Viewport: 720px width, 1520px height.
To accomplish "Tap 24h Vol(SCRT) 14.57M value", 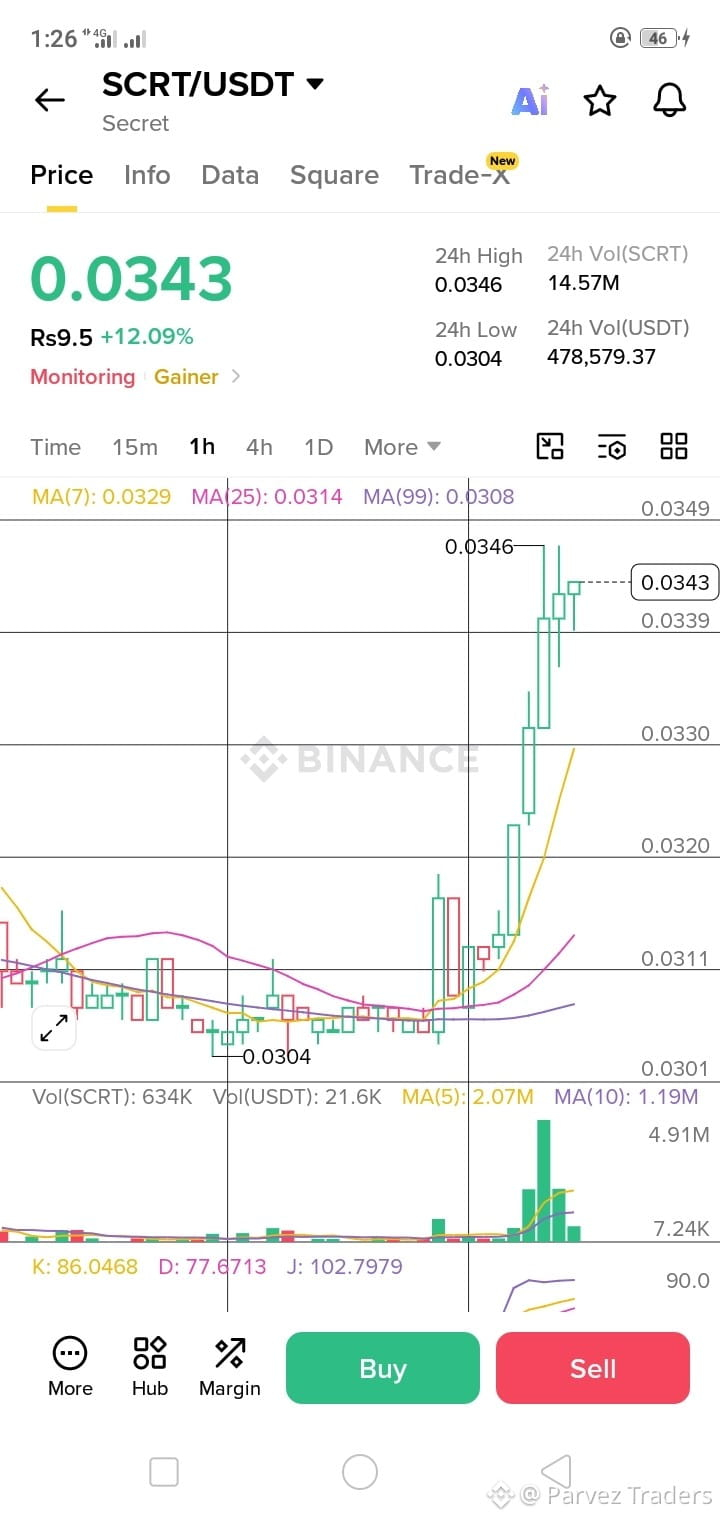I will click(584, 283).
